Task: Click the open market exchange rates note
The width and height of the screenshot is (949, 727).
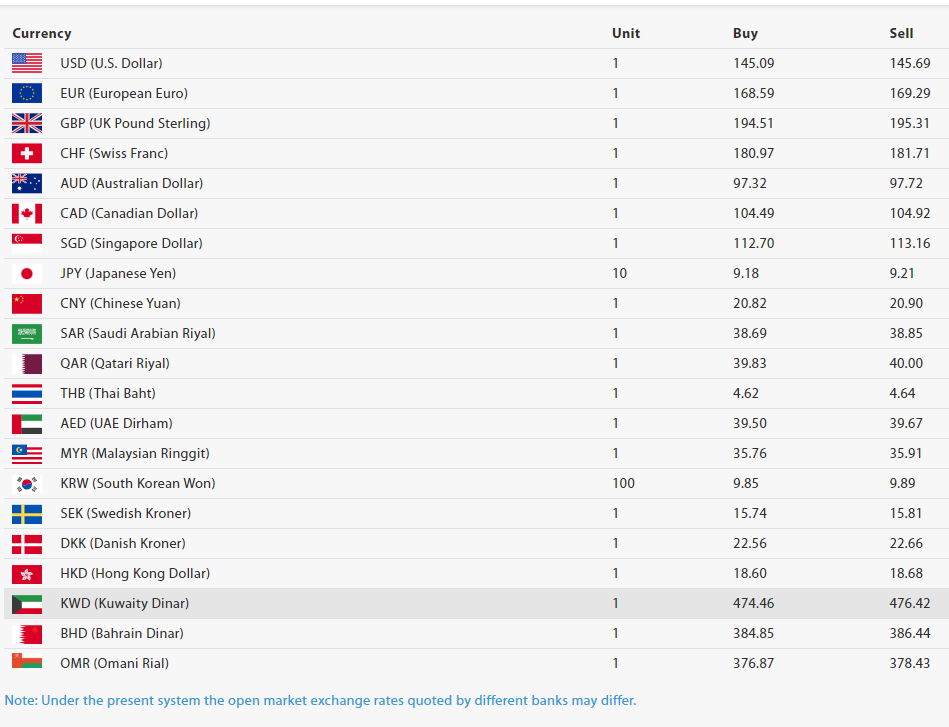Action: click(x=320, y=700)
